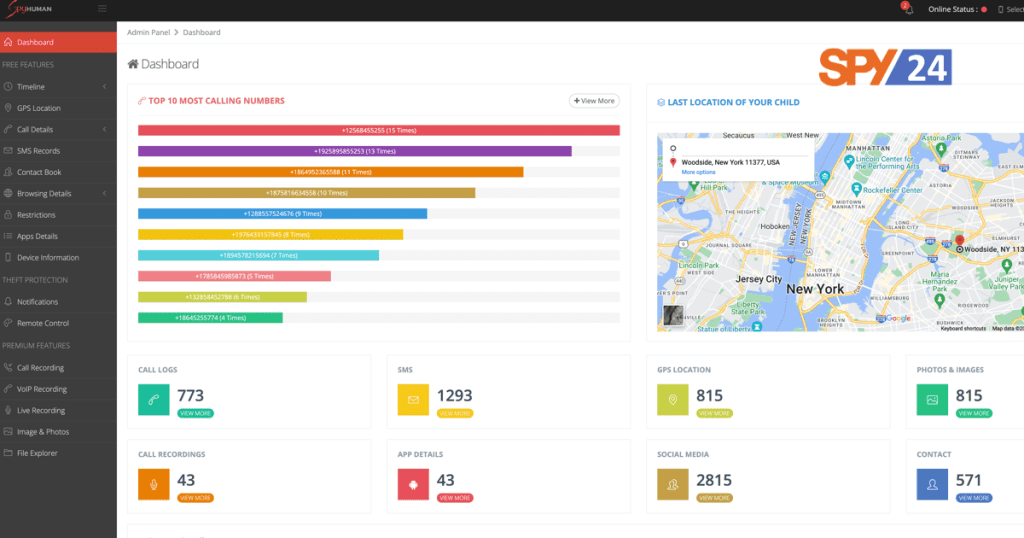Click the Live Recording microphone icon

[x=8, y=410]
